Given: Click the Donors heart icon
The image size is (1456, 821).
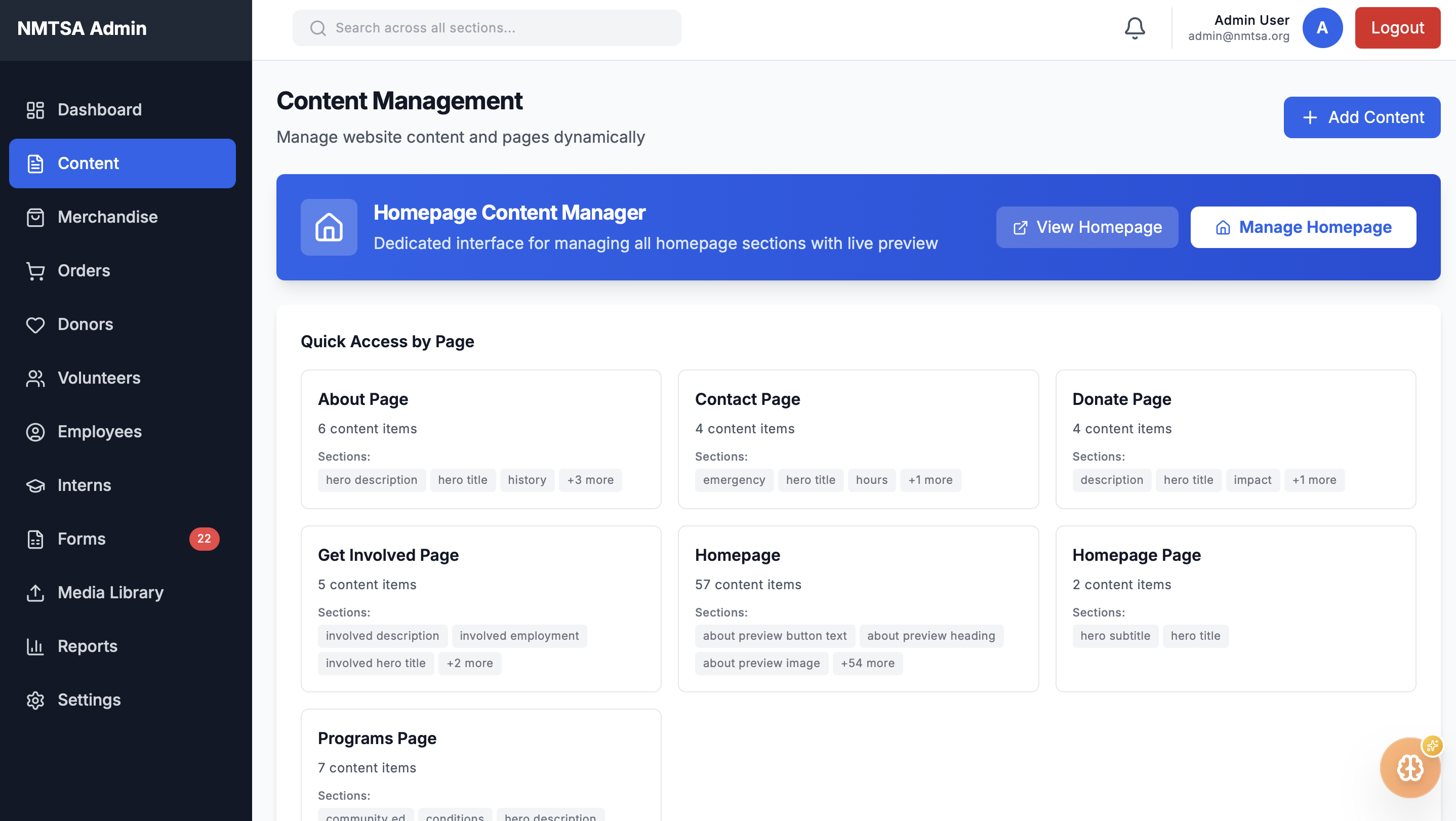Looking at the screenshot, I should [x=35, y=324].
